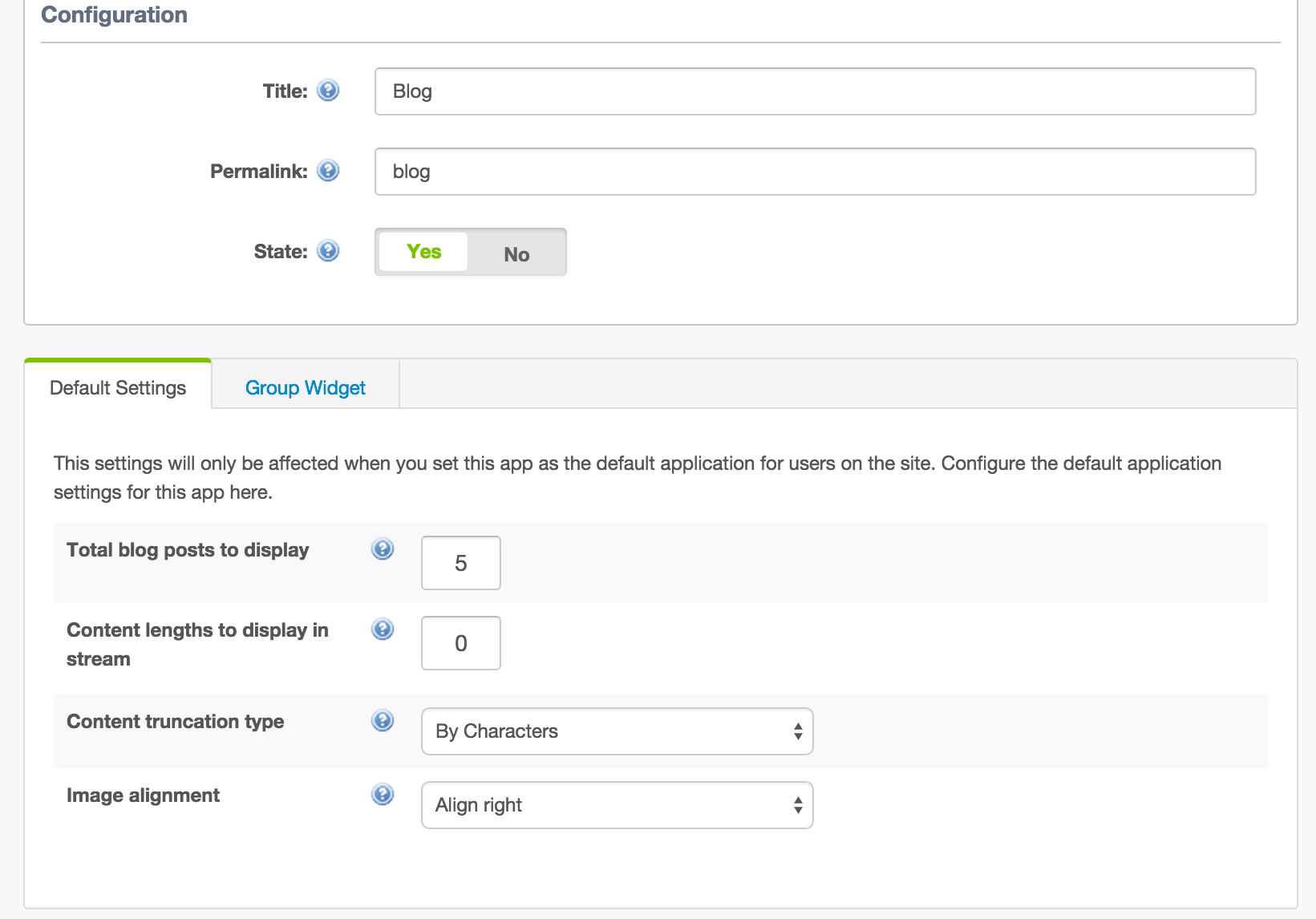1316x919 pixels.
Task: Open the Content truncation type dropdown
Action: (617, 731)
